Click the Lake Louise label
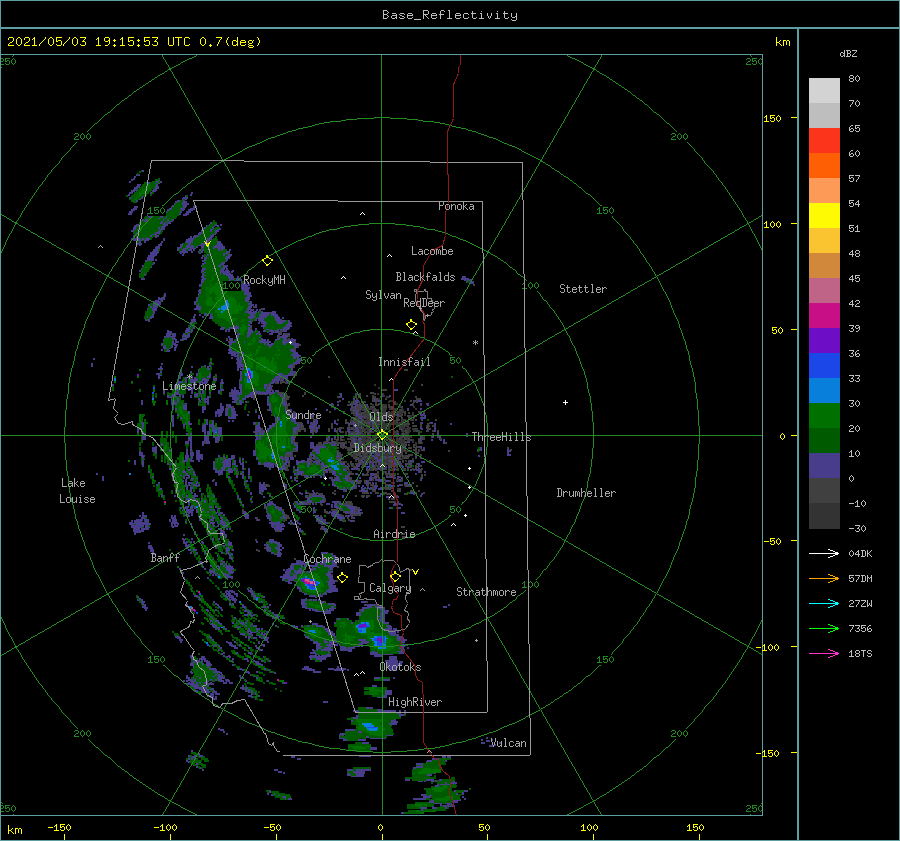 tap(77, 491)
